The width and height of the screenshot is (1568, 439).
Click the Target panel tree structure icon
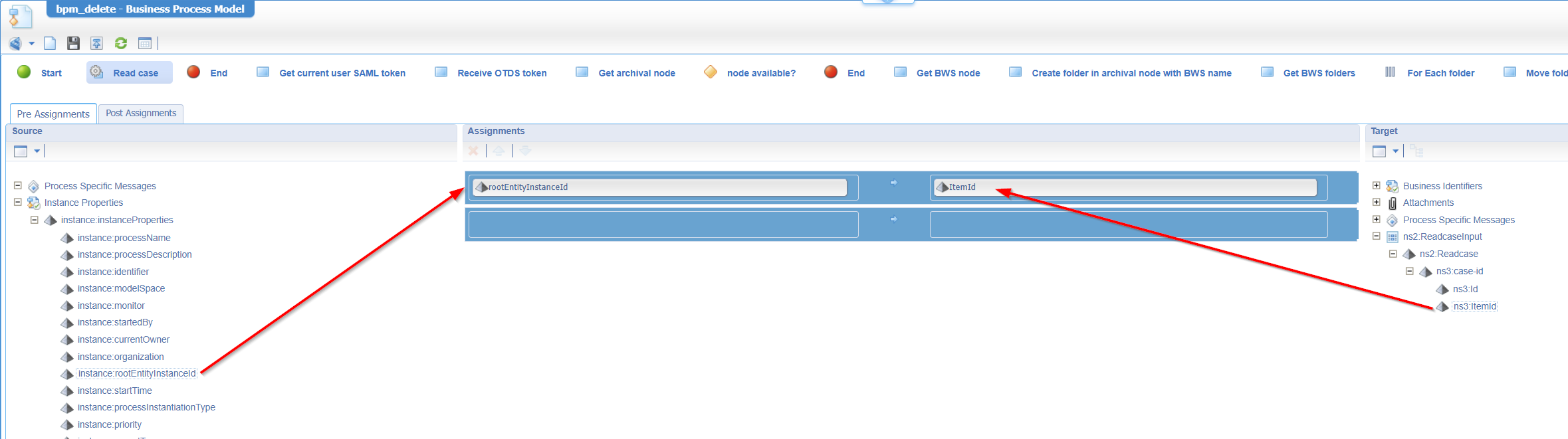(x=1416, y=151)
